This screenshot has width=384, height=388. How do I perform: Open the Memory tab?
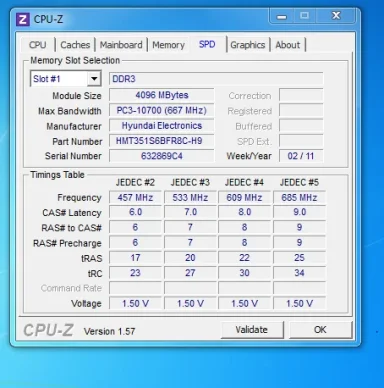tap(168, 45)
